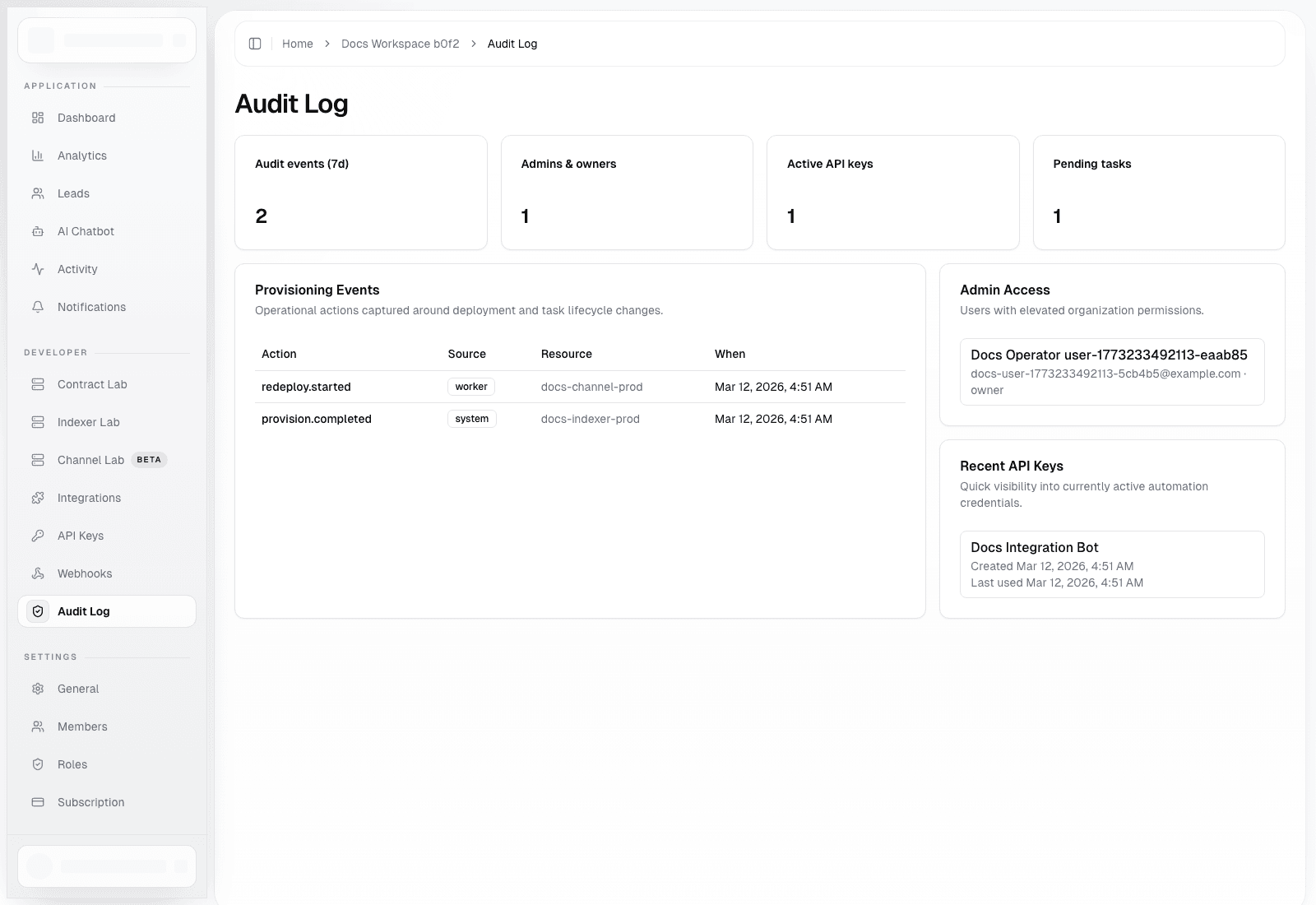This screenshot has height=905, width=1316.
Task: Navigate to Home via the breadcrumb
Action: (x=297, y=44)
